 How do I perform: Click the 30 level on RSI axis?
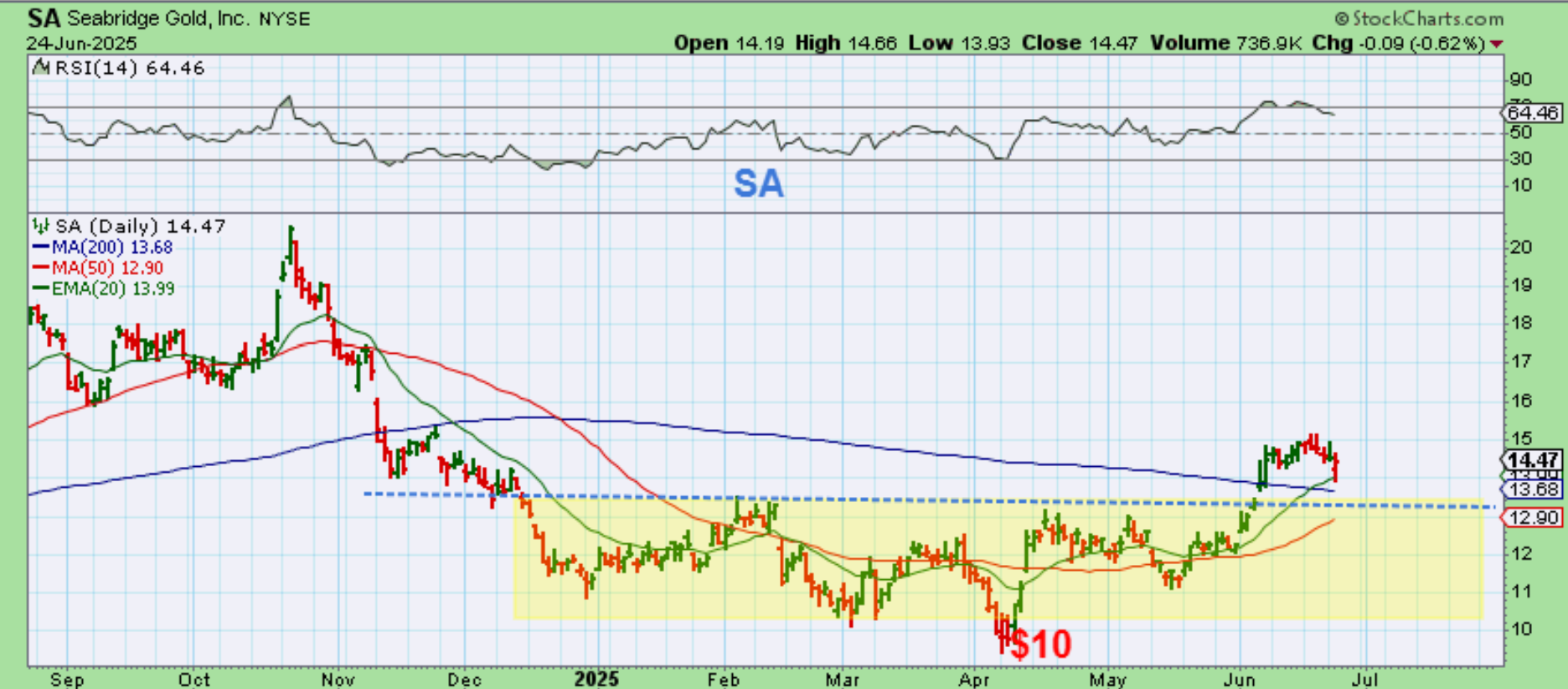pos(1520,158)
